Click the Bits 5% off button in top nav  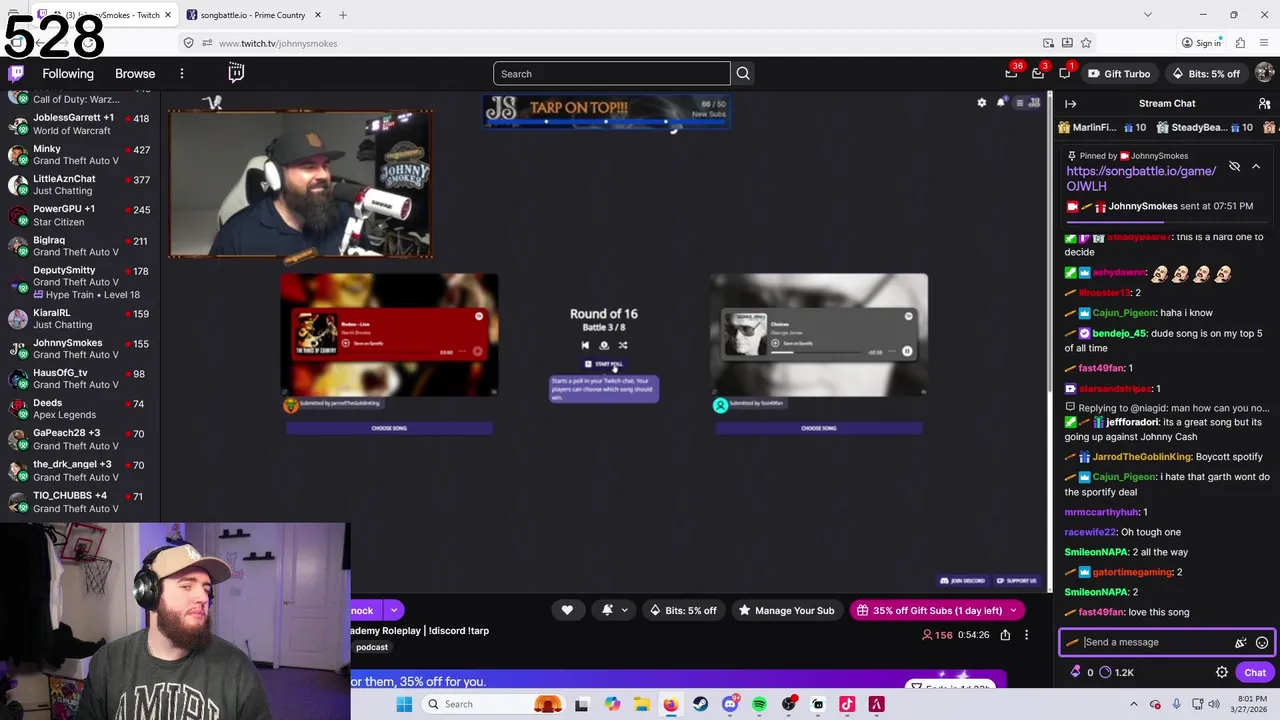[1205, 73]
